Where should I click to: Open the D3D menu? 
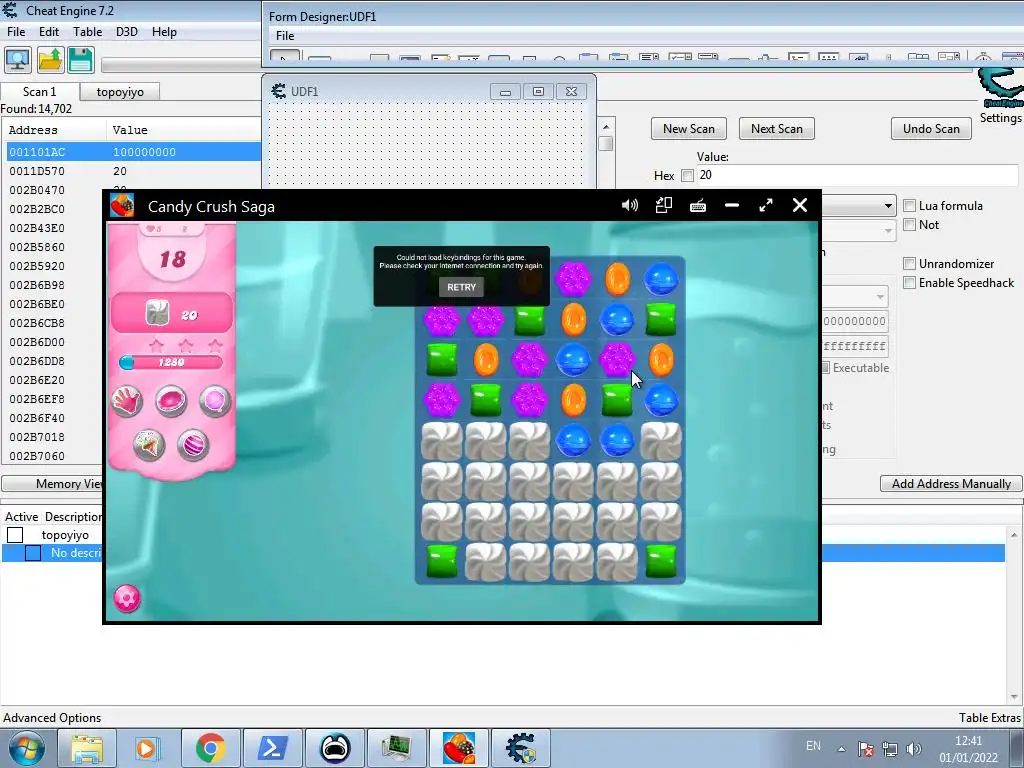tap(127, 32)
